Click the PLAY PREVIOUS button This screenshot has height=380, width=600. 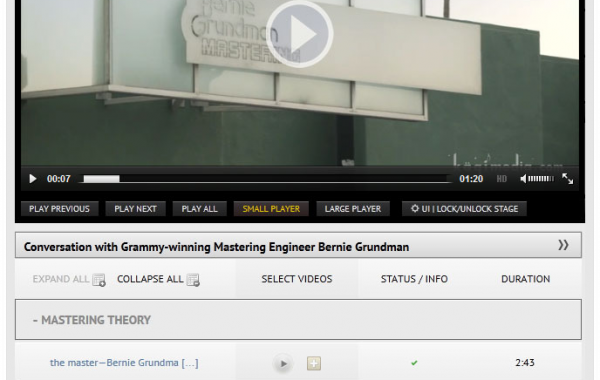pyautogui.click(x=59, y=209)
